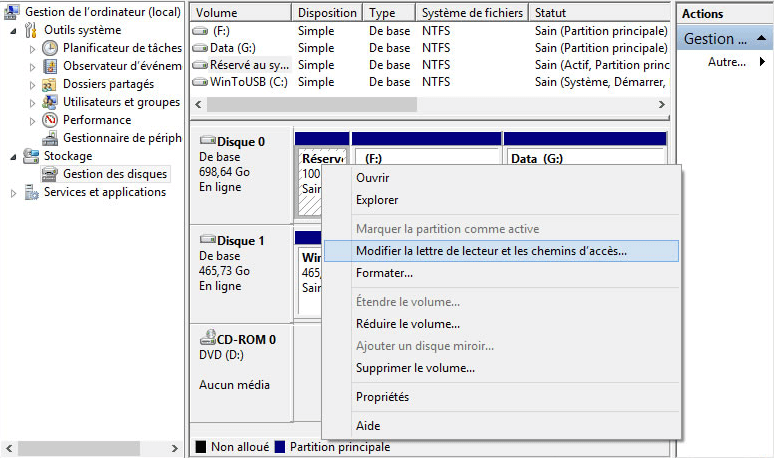Open Propriétés from the context menu

(382, 397)
